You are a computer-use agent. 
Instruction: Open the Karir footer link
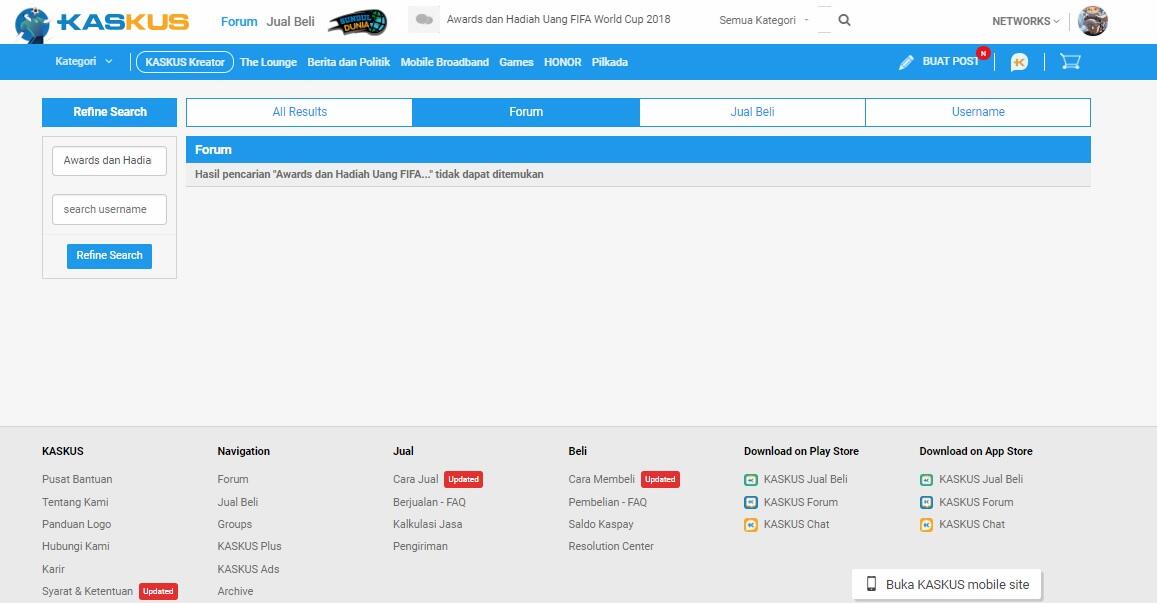[x=53, y=570]
